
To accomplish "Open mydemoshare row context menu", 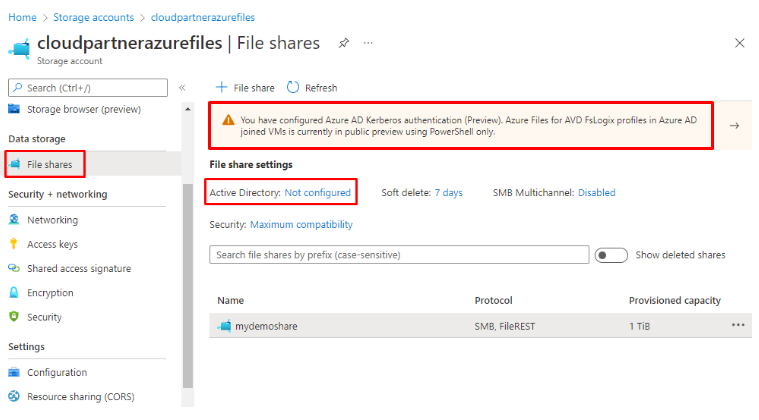I will [x=738, y=326].
